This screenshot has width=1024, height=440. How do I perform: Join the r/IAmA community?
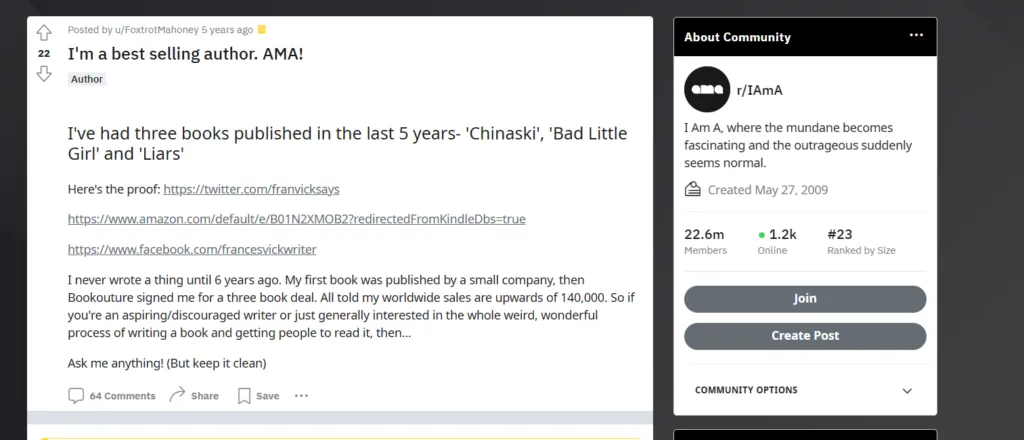(x=805, y=298)
